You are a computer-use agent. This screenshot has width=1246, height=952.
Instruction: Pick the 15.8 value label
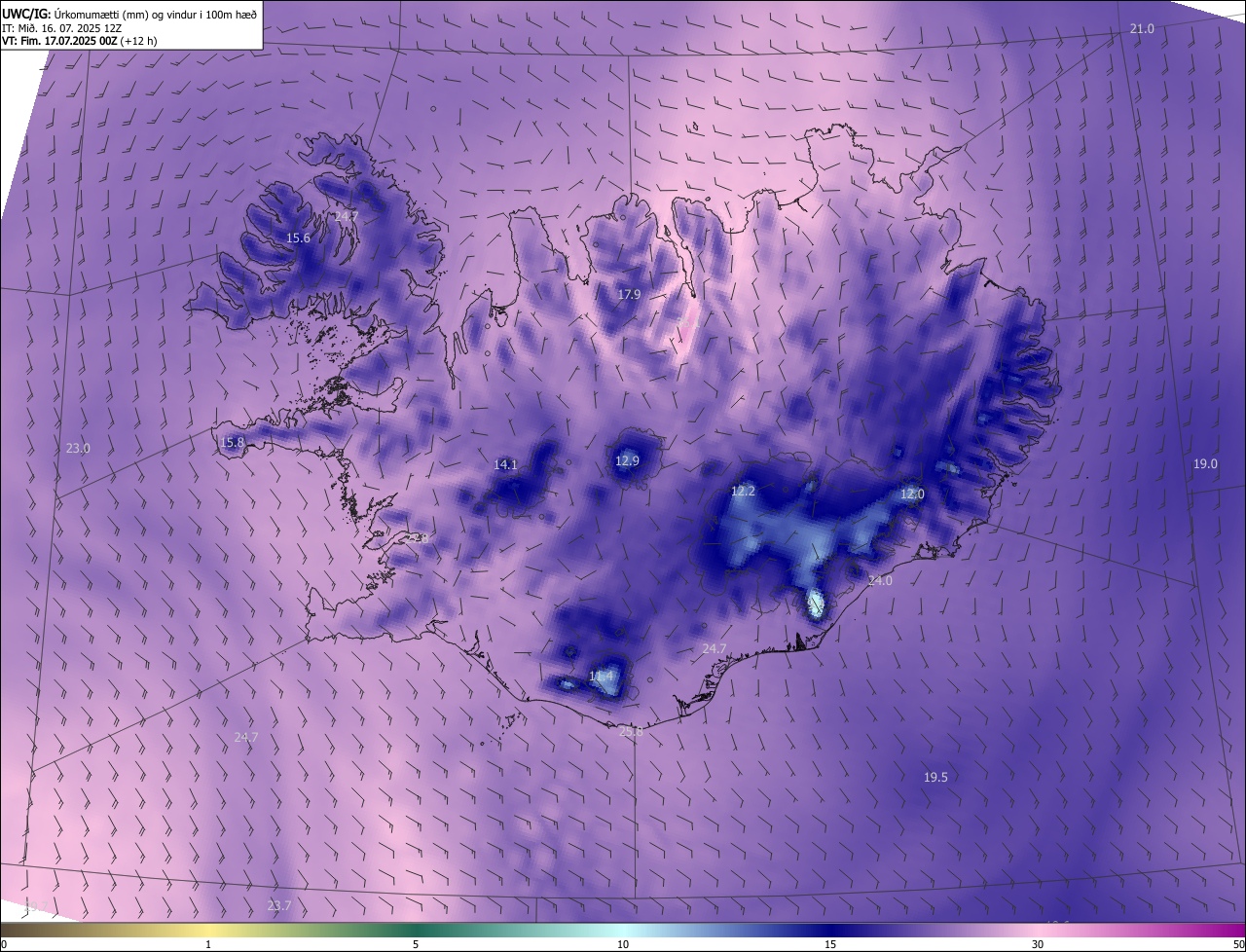[233, 442]
